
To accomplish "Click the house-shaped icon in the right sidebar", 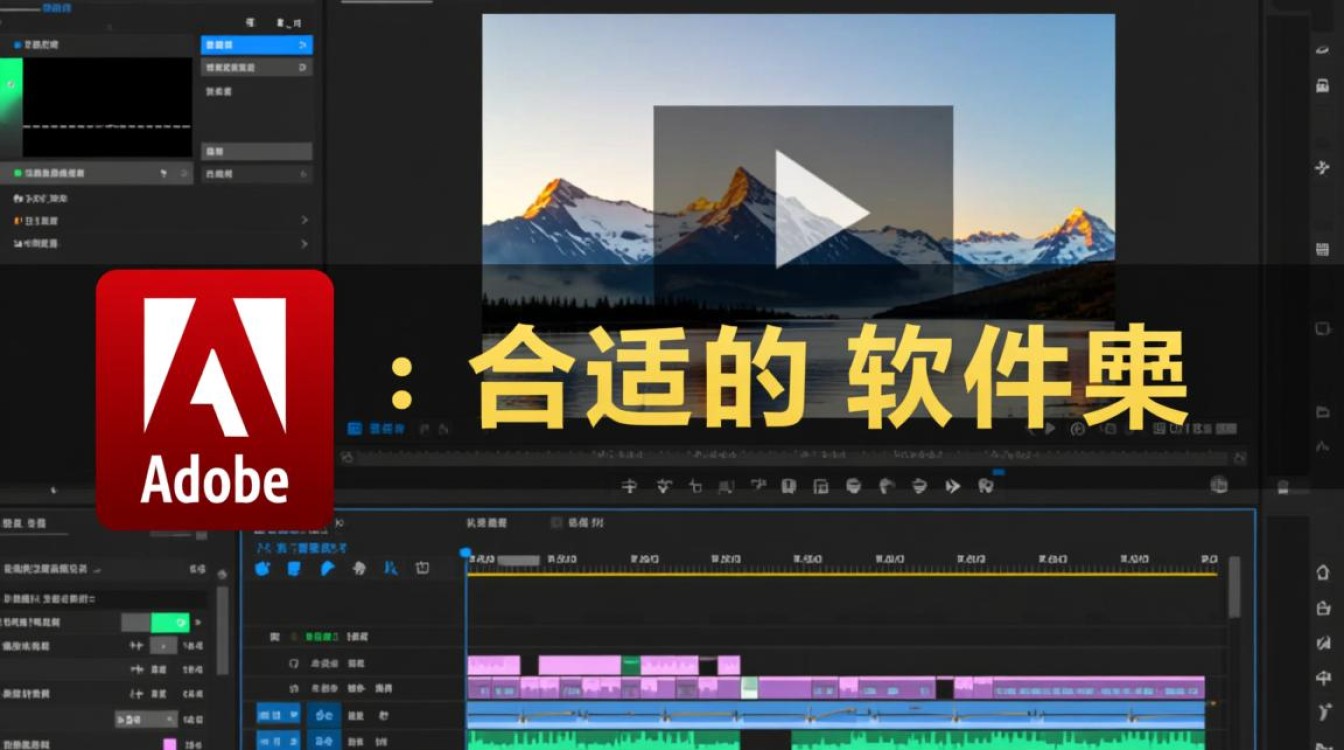I will point(1324,573).
